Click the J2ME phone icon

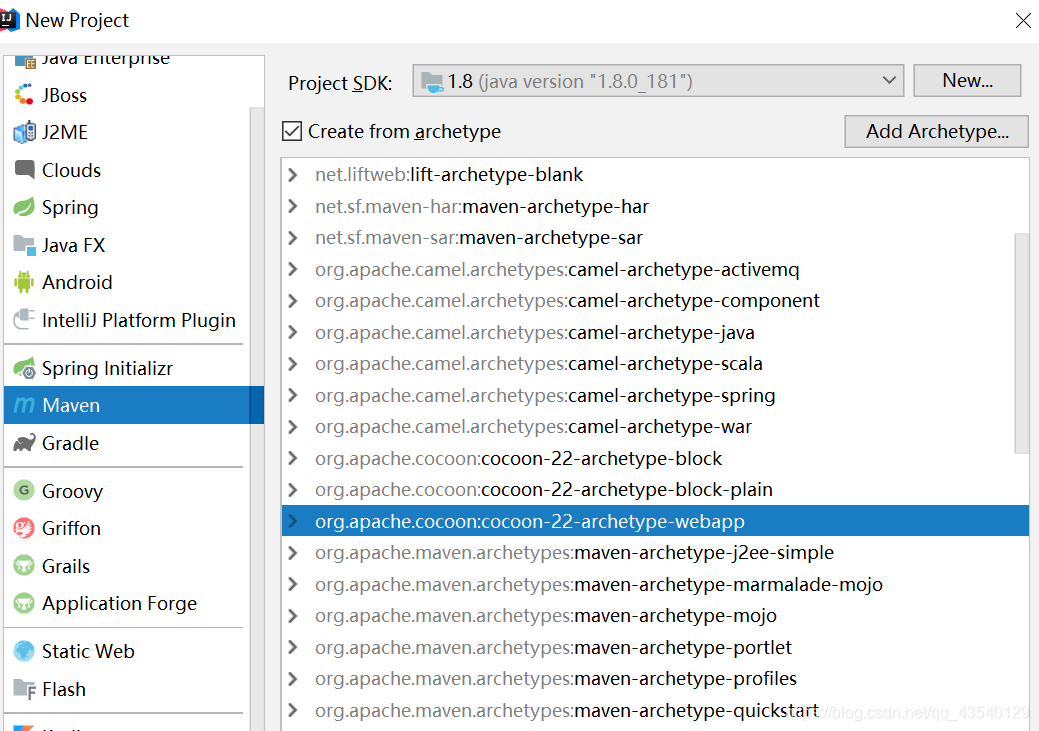point(25,132)
